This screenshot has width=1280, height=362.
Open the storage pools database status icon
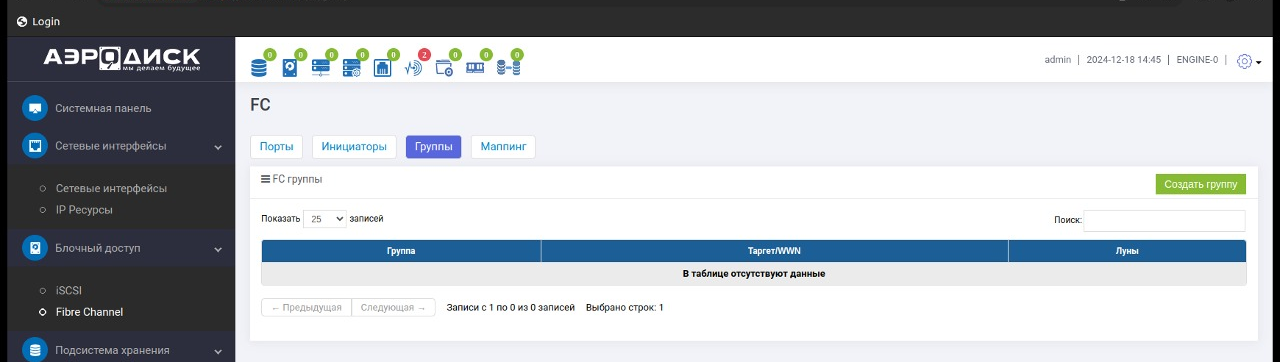[259, 68]
